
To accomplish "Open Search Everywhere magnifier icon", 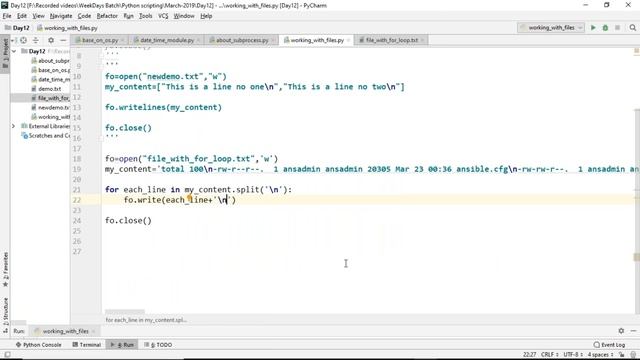I will (633, 28).
